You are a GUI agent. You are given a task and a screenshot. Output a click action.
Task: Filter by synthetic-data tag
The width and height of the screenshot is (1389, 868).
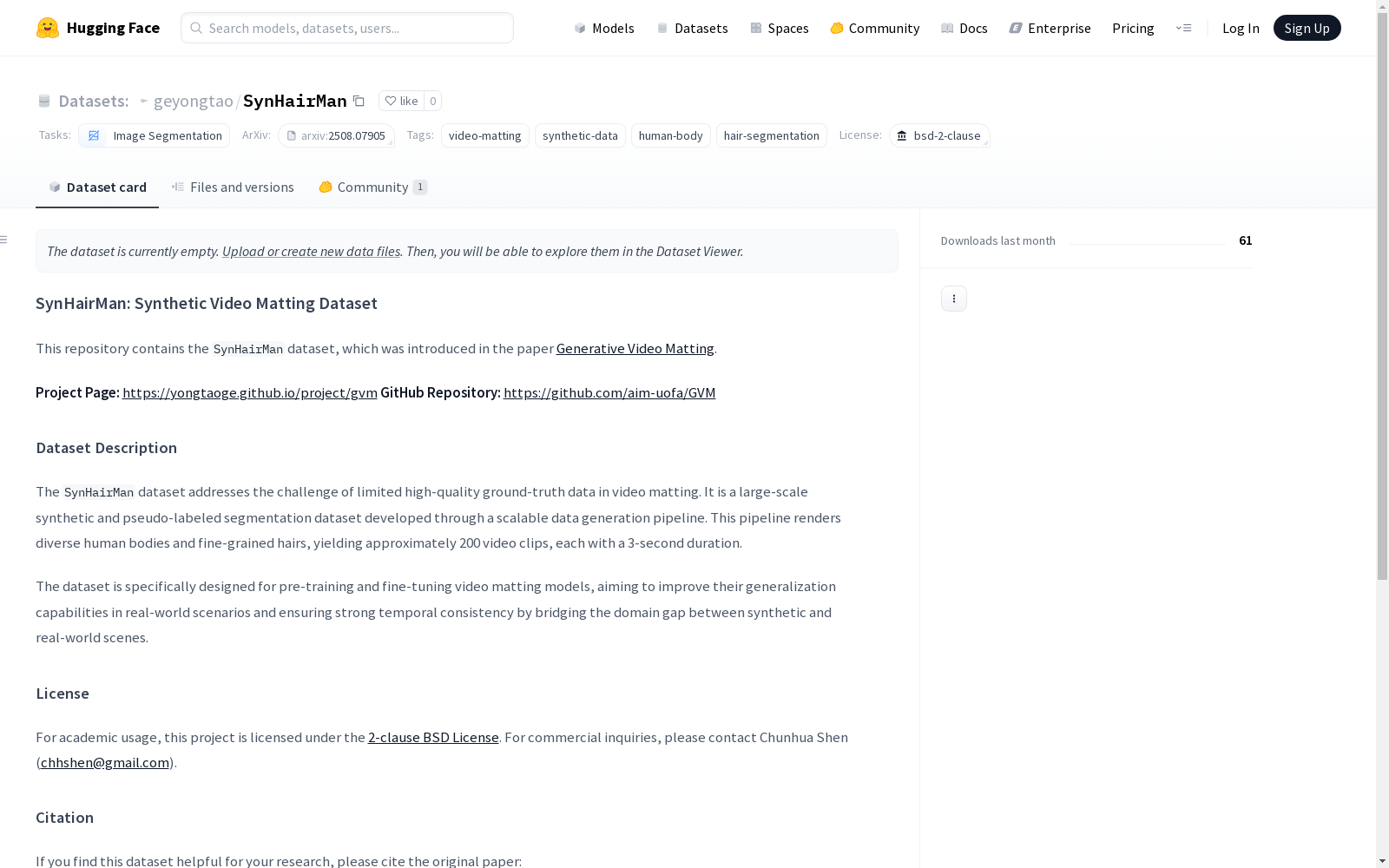[580, 135]
